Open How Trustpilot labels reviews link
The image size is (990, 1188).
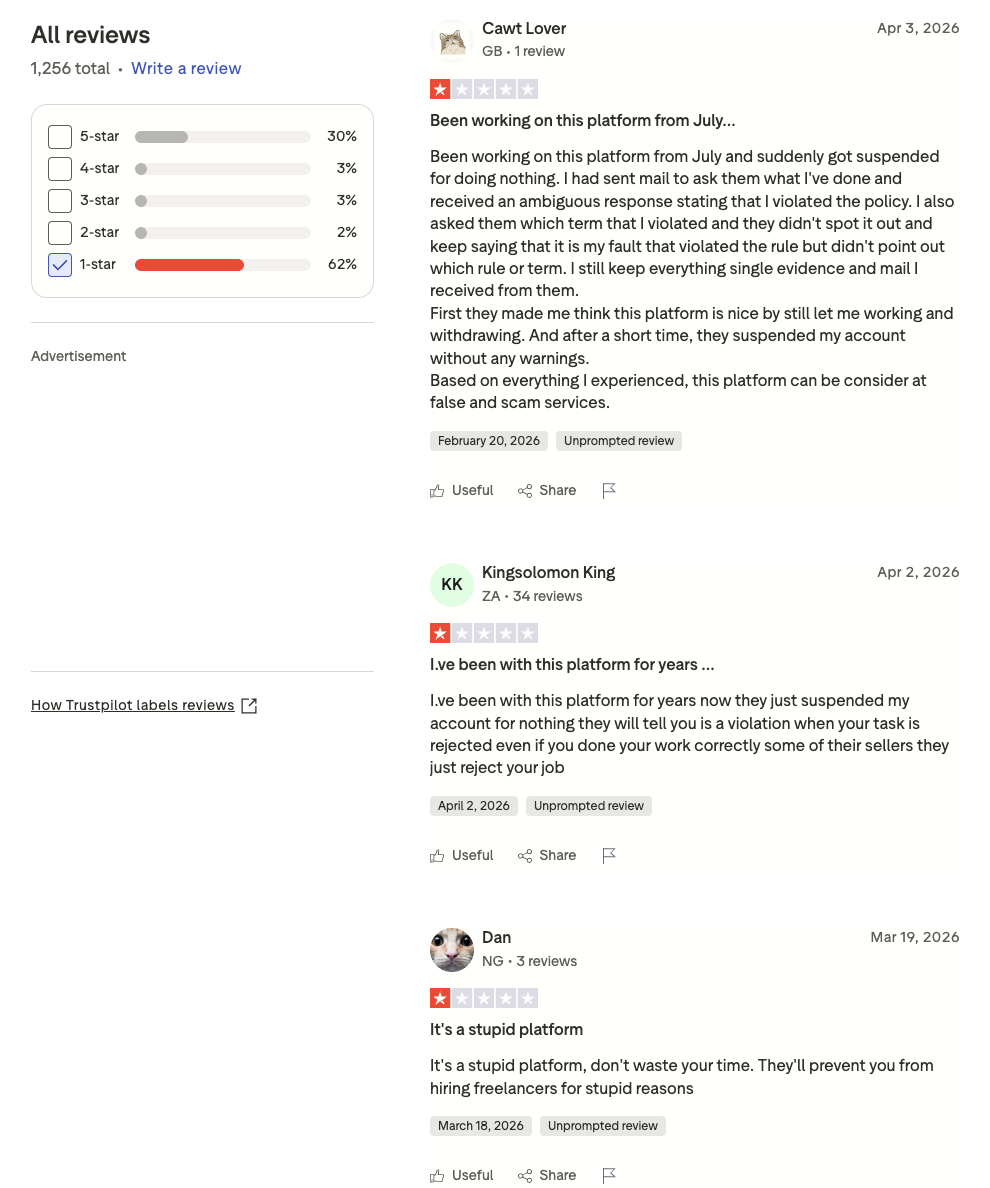pos(133,705)
